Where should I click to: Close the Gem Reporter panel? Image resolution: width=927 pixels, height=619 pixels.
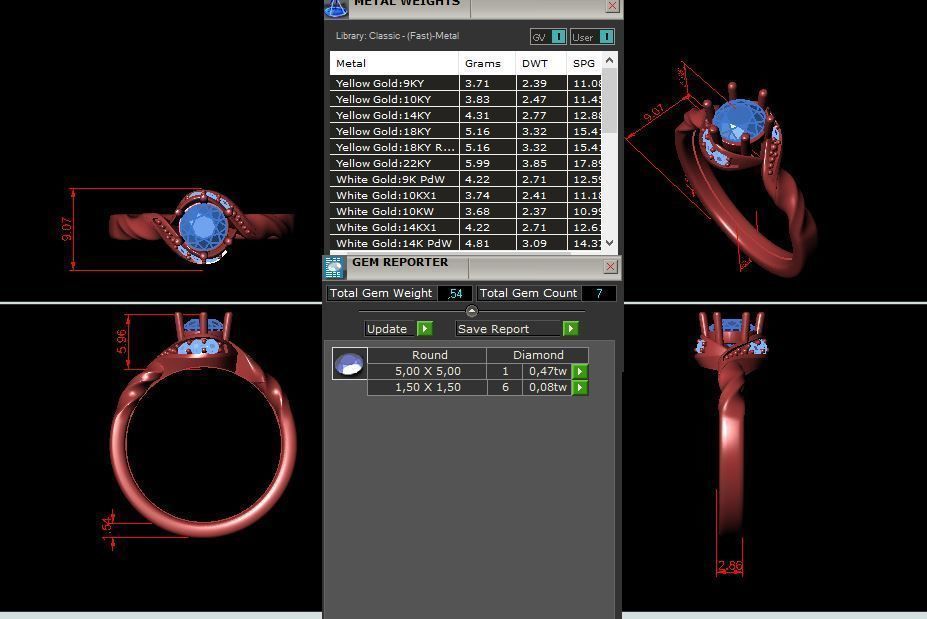[x=610, y=267]
